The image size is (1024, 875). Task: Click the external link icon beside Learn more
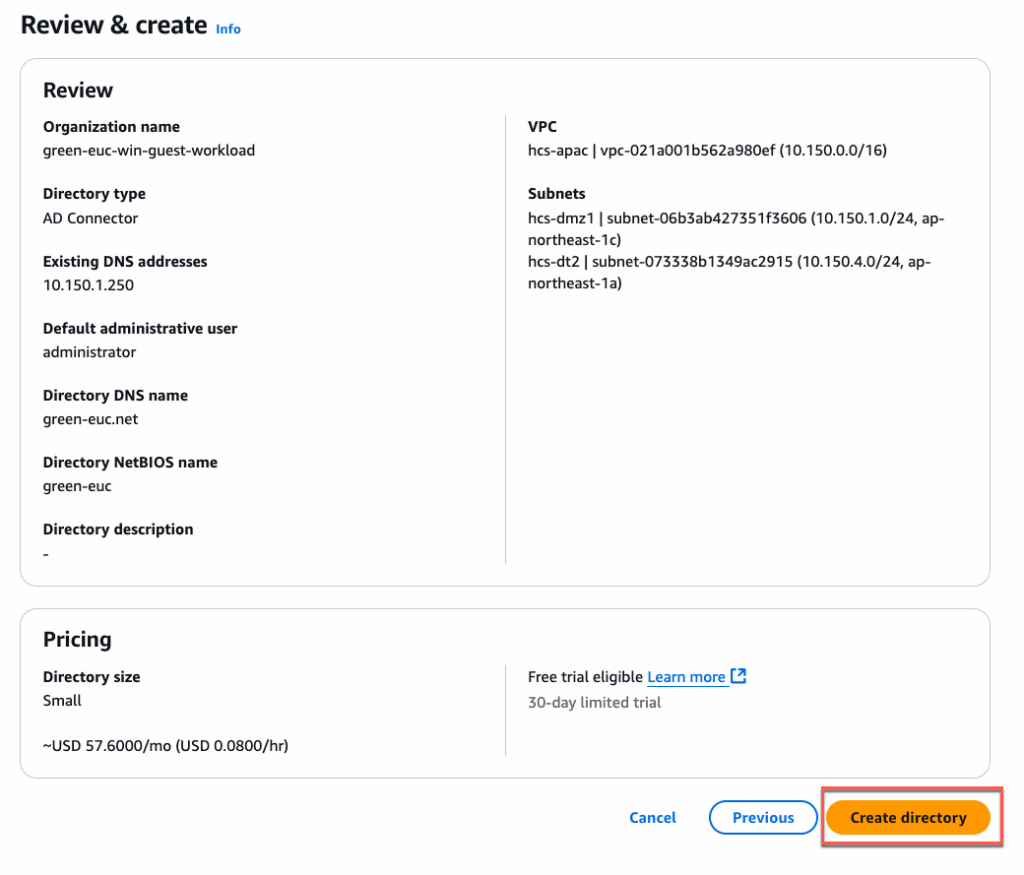point(739,677)
